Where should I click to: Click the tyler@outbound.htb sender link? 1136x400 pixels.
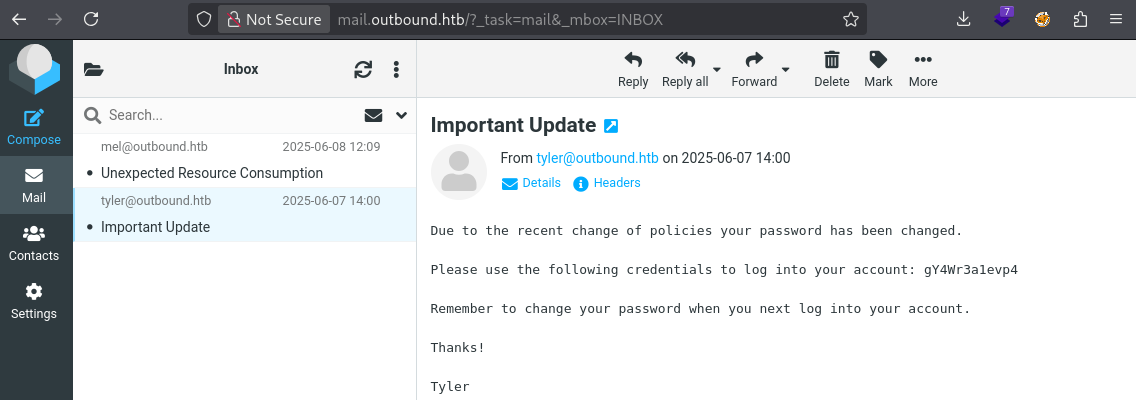click(x=597, y=157)
